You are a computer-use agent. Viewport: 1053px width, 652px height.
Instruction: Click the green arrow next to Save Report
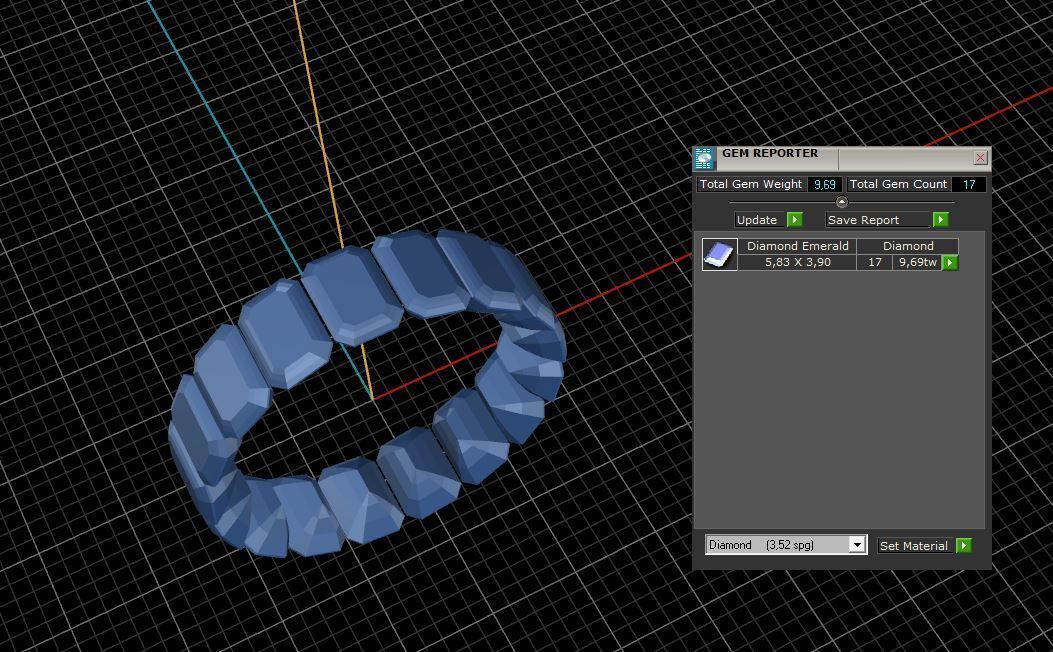940,220
